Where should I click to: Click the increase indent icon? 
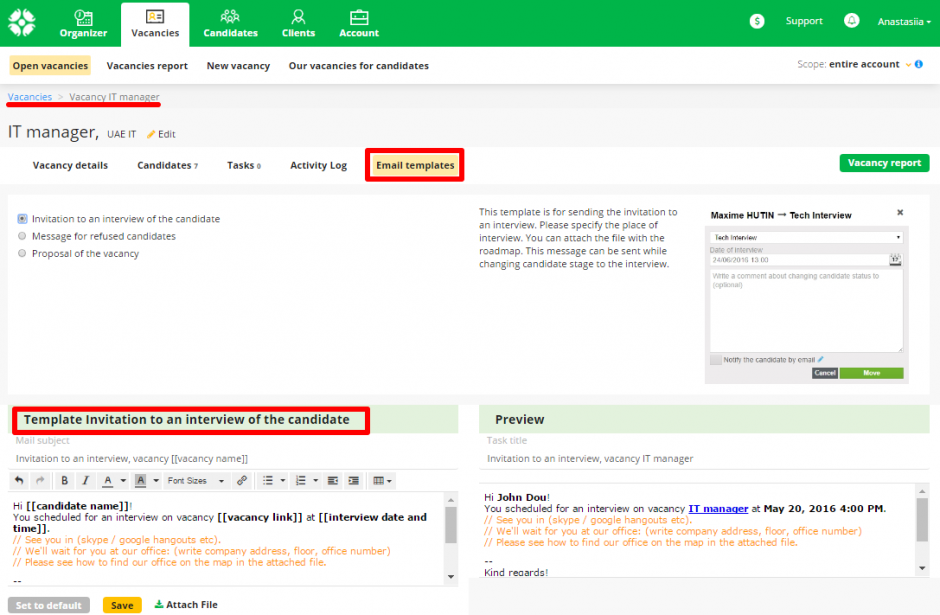pyautogui.click(x=354, y=481)
